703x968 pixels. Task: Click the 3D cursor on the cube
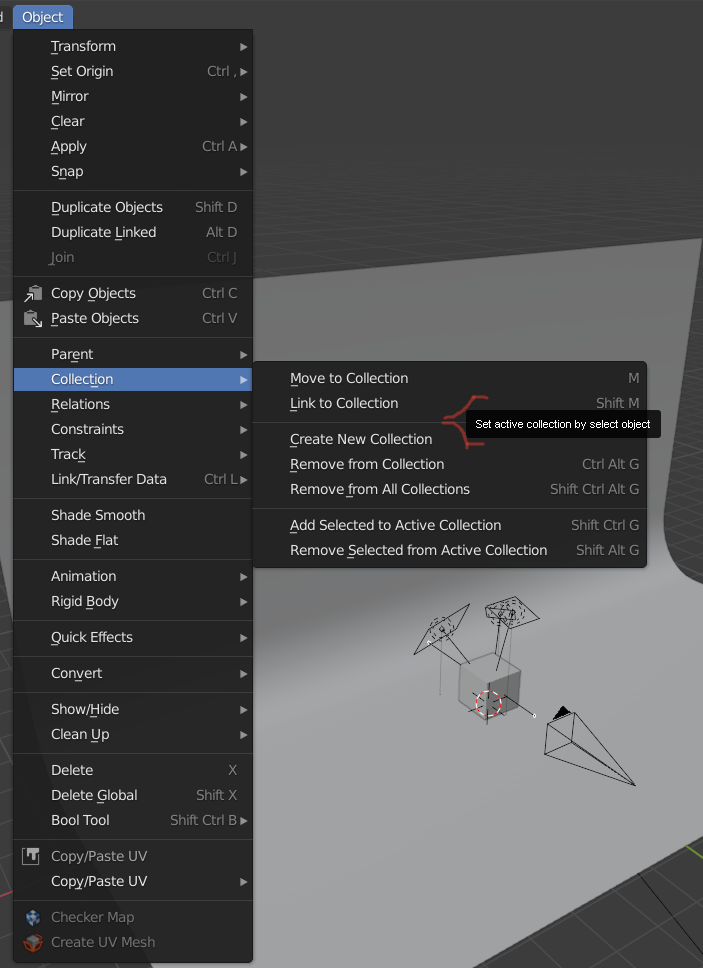click(x=488, y=704)
